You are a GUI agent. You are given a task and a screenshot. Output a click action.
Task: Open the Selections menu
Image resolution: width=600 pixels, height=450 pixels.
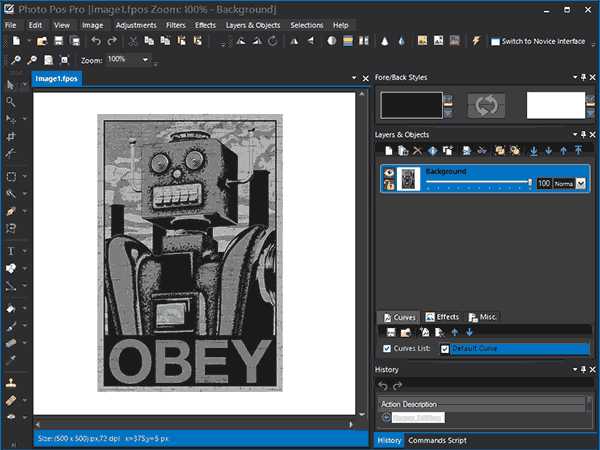pyautogui.click(x=307, y=25)
